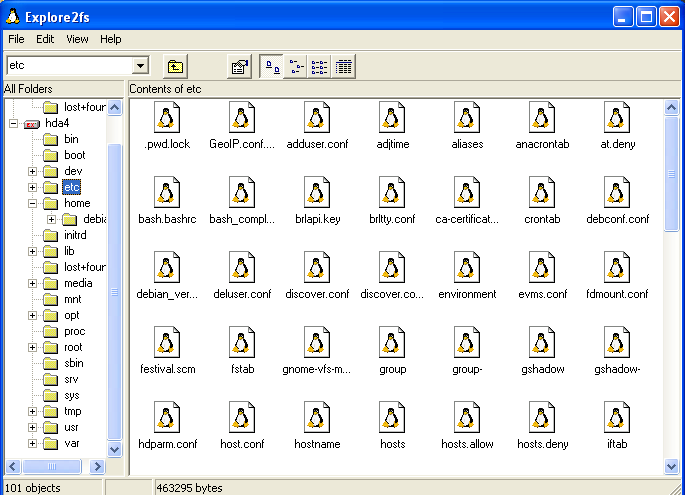
Task: Expand the etc folder in tree
Action: coord(32,187)
